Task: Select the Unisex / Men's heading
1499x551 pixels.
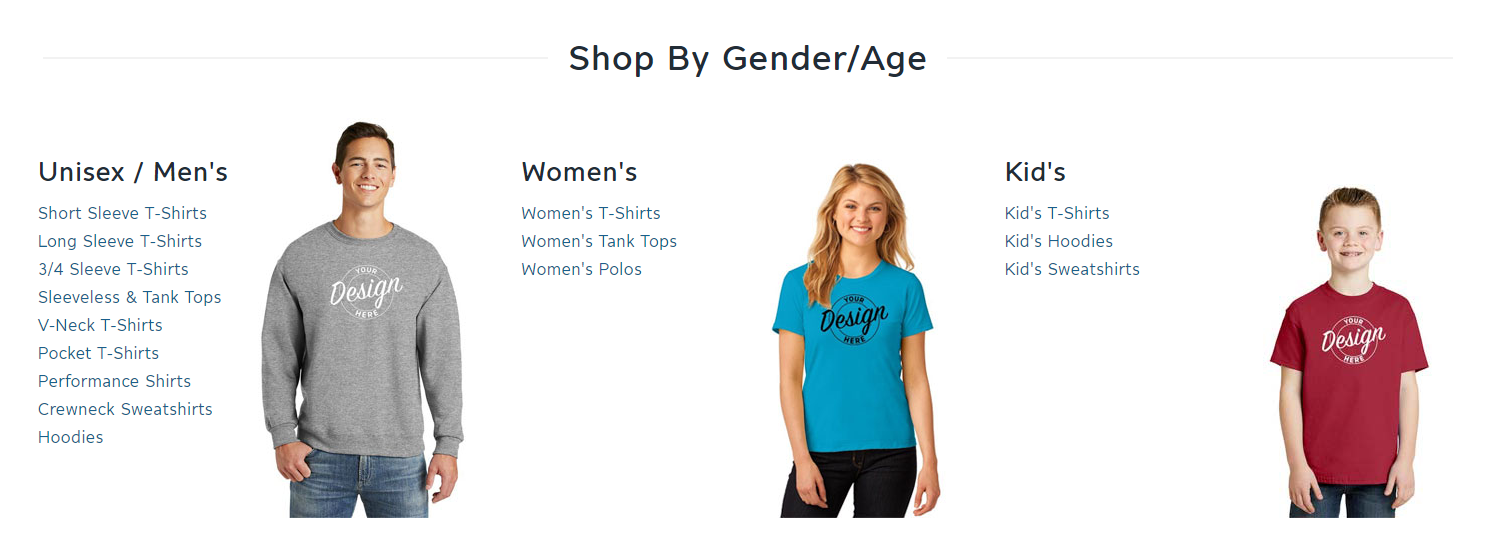Action: tap(133, 172)
